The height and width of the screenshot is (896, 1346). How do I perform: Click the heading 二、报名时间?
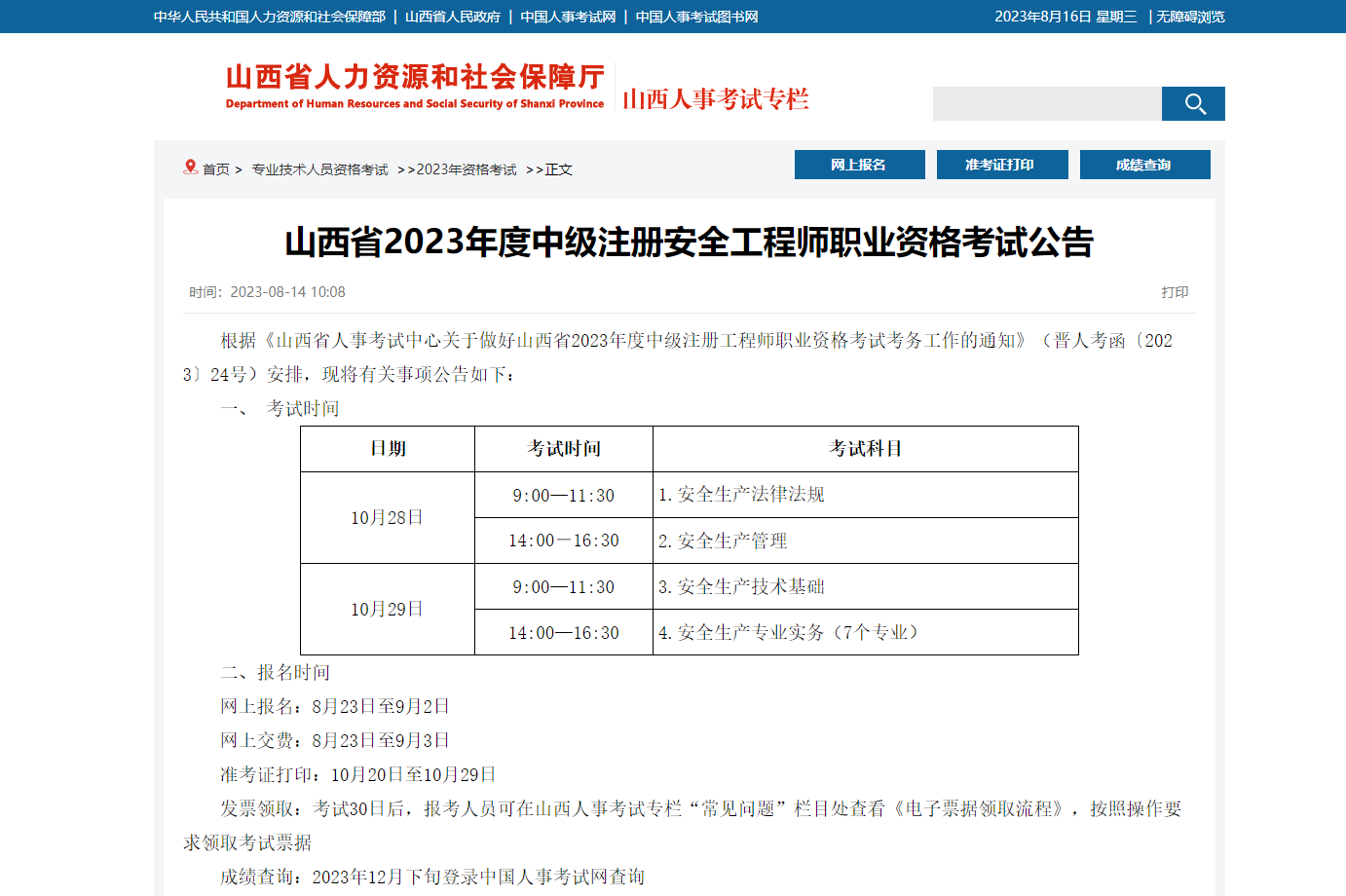click(276, 672)
